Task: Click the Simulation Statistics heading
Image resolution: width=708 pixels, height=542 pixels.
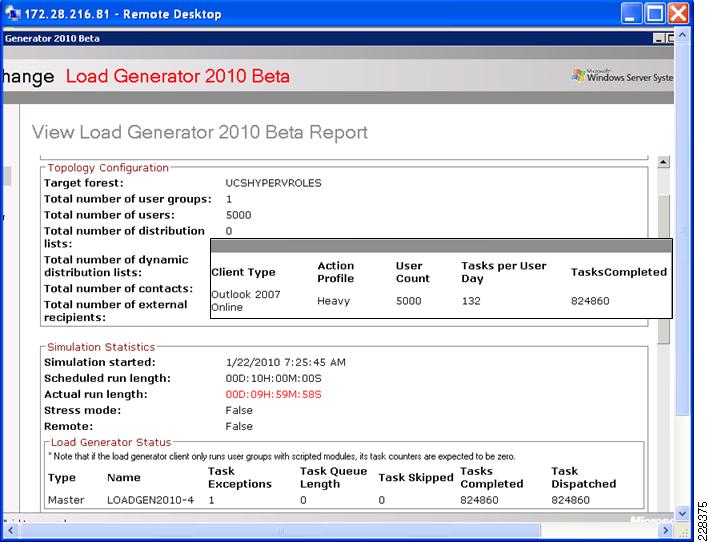Action: pos(101,347)
